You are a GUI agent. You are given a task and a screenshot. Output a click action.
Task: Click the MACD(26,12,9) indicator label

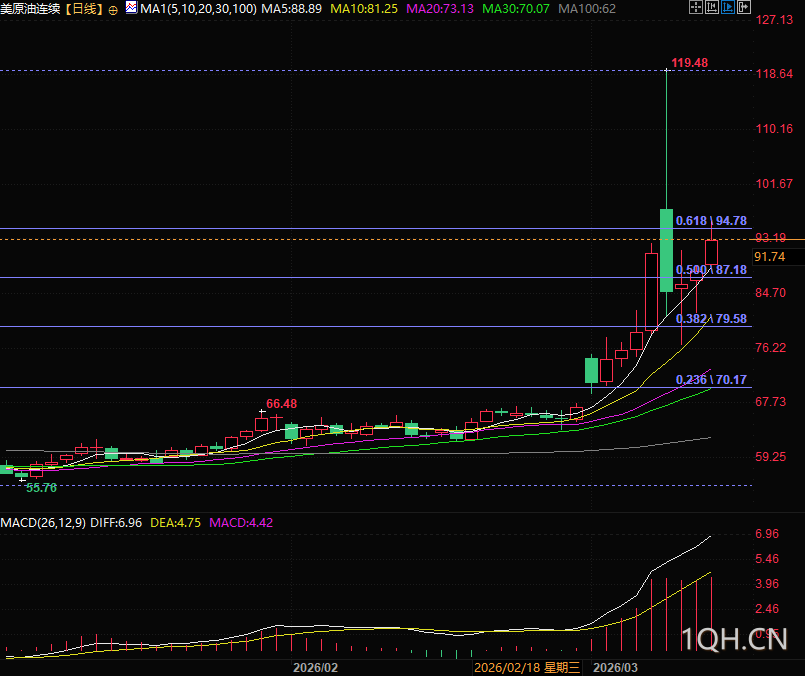click(43, 523)
